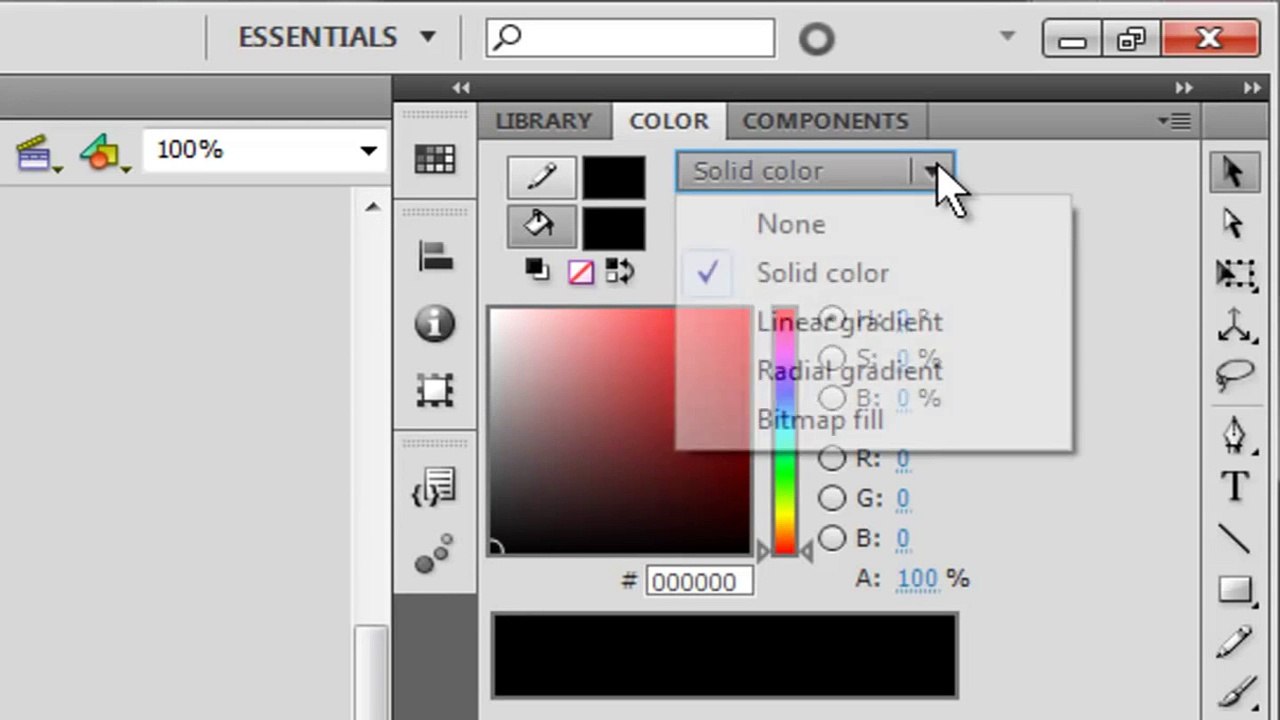Screen dimensions: 1280x720
Task: Select the 3D Rotation tool
Action: (x=1235, y=325)
